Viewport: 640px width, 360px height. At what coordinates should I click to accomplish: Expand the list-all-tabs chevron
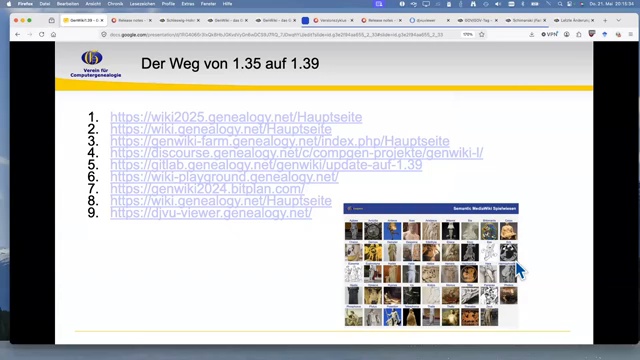[x=619, y=20]
